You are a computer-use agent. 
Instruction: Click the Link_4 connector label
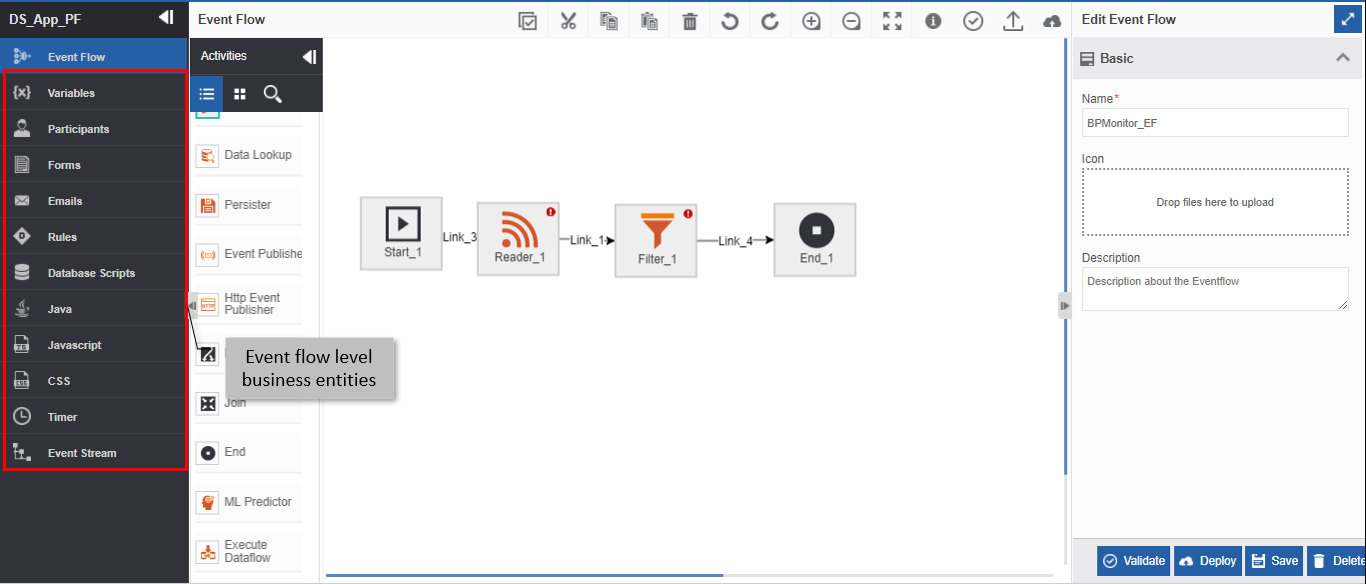(735, 241)
